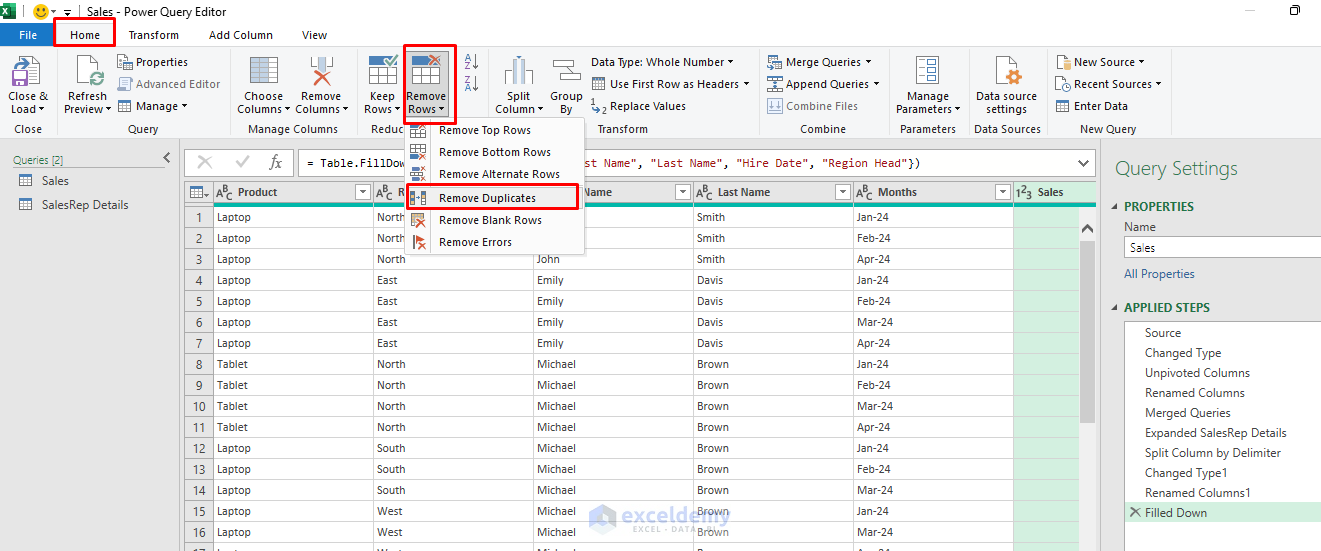
Task: Choose Remove Alternate Rows
Action: click(x=495, y=174)
